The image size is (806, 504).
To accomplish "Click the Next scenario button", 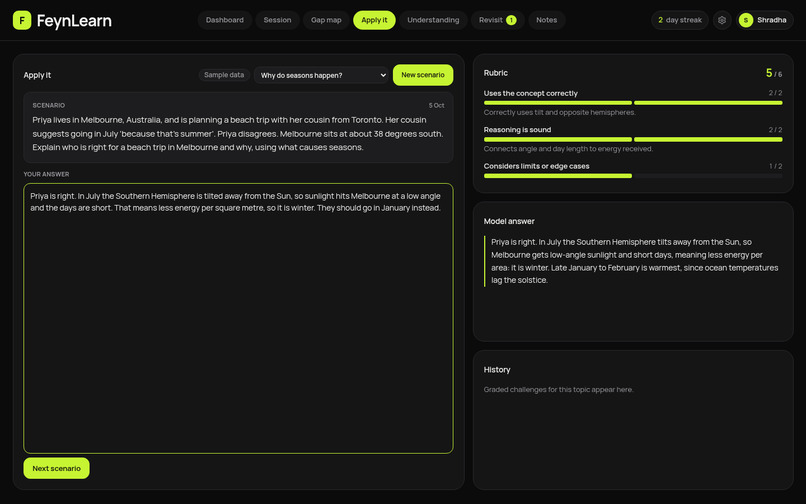I will [x=57, y=468].
